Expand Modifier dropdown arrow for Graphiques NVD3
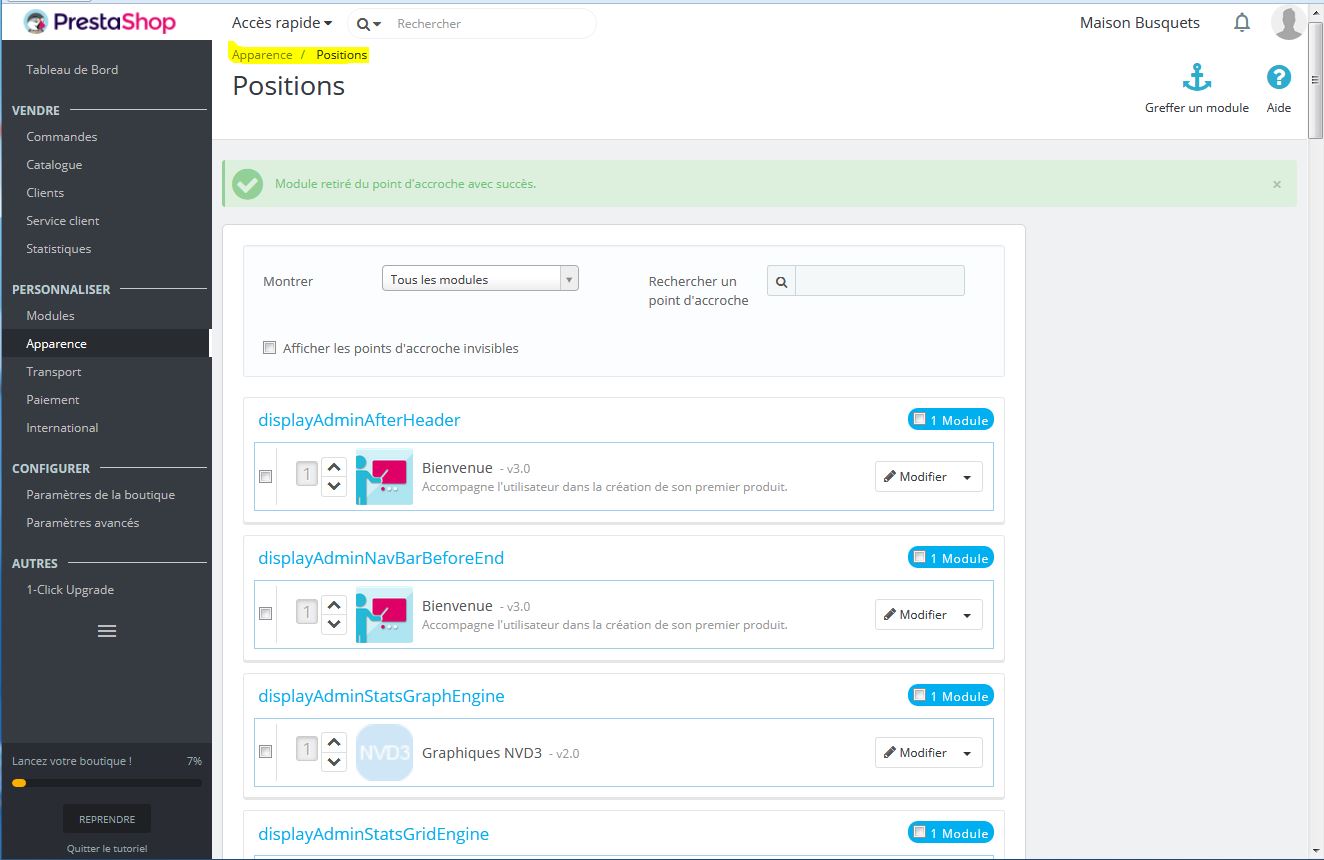This screenshot has height=860, width=1324. pos(967,753)
